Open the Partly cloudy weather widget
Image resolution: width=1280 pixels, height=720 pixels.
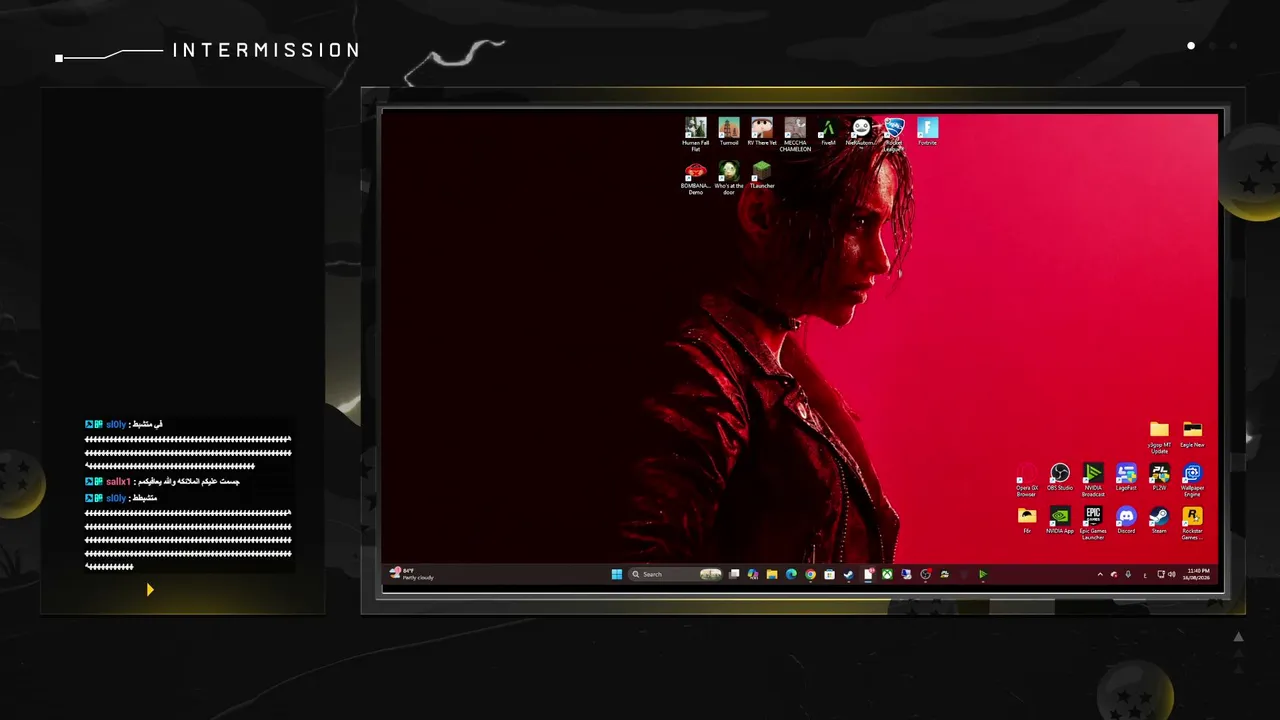tap(412, 574)
